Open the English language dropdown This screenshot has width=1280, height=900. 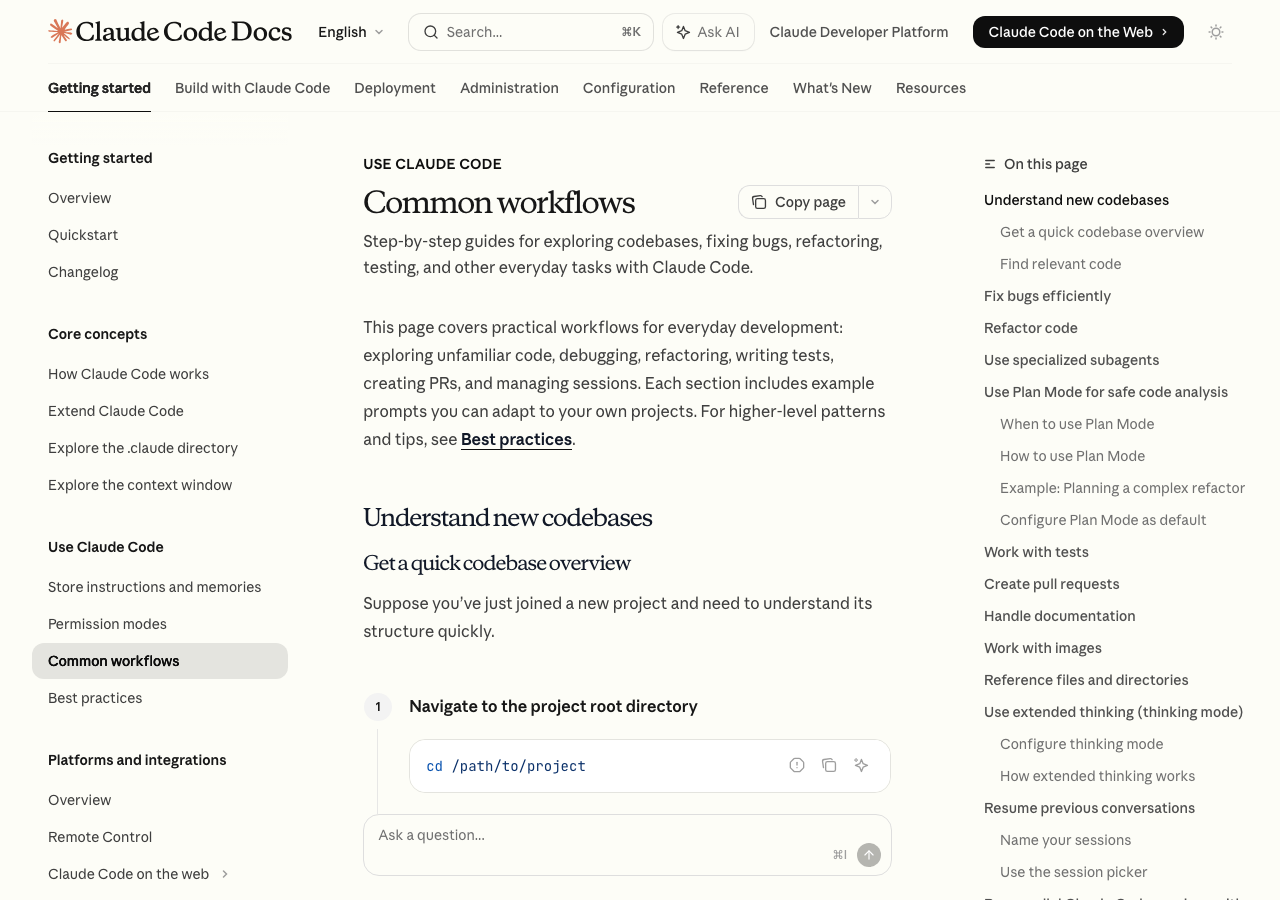click(x=349, y=31)
